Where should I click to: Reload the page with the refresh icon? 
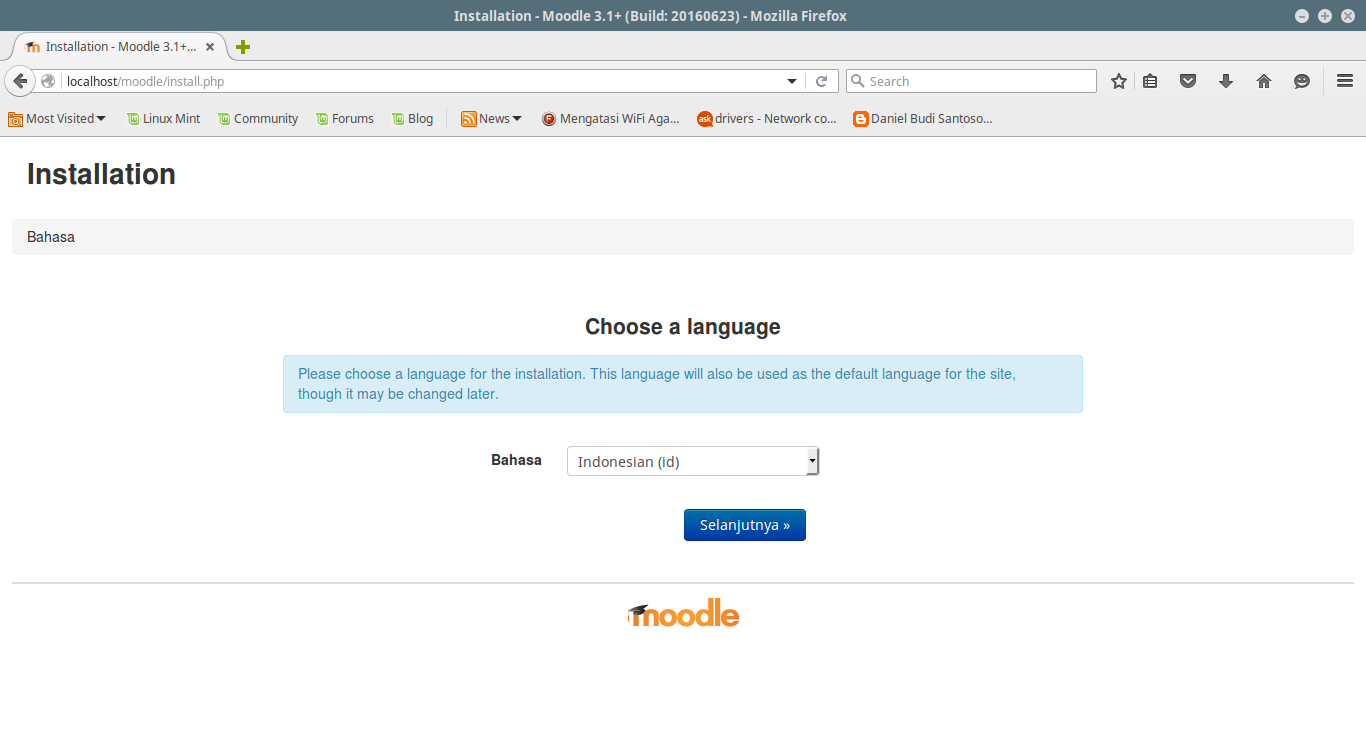tap(822, 81)
